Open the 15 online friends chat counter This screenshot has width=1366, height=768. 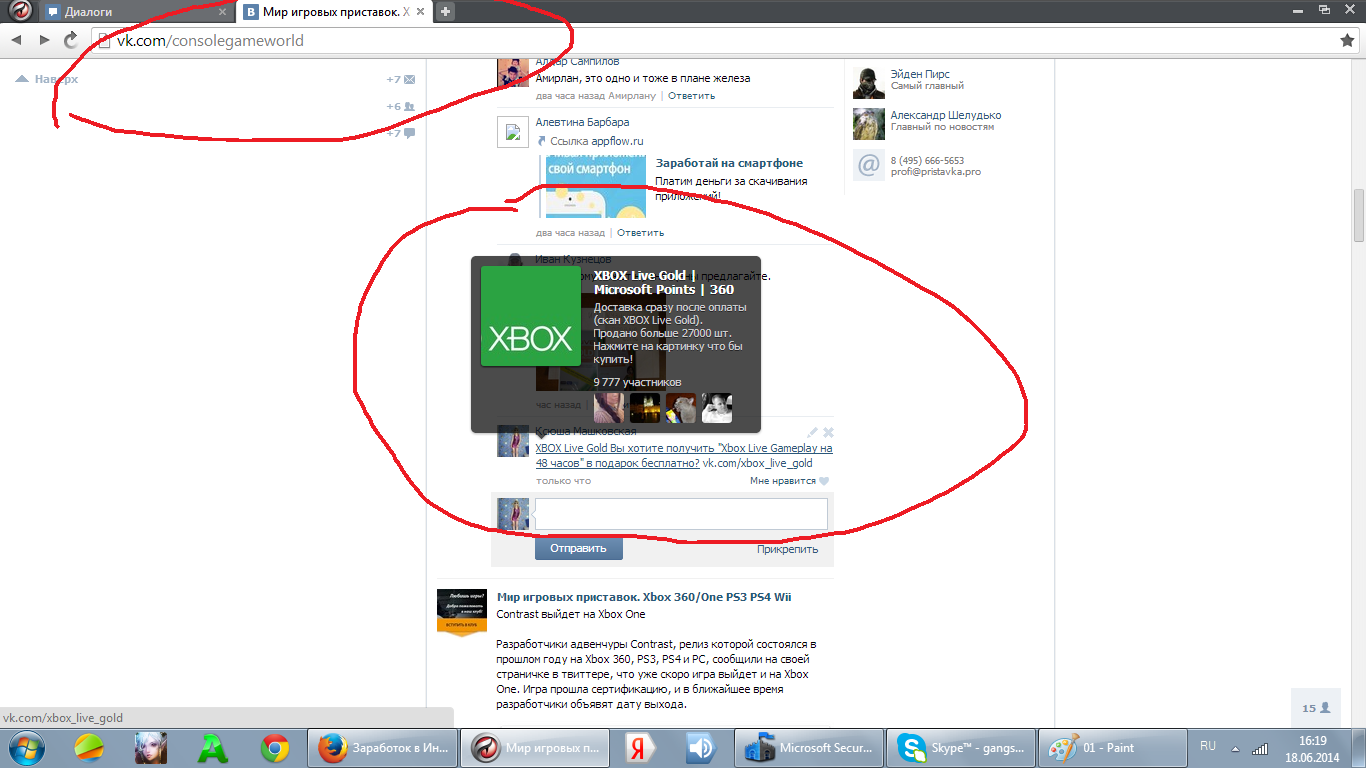[x=1316, y=707]
